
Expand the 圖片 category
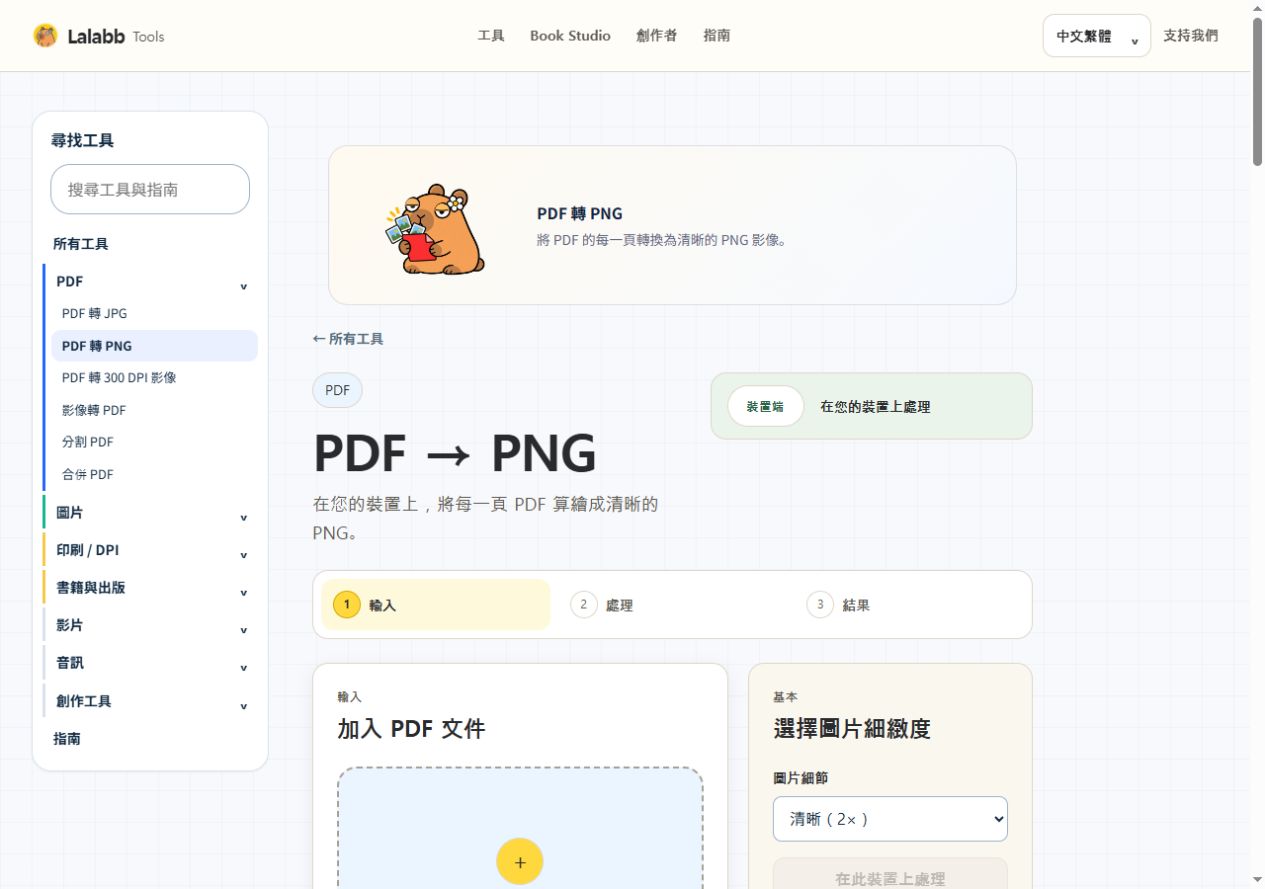(x=150, y=513)
